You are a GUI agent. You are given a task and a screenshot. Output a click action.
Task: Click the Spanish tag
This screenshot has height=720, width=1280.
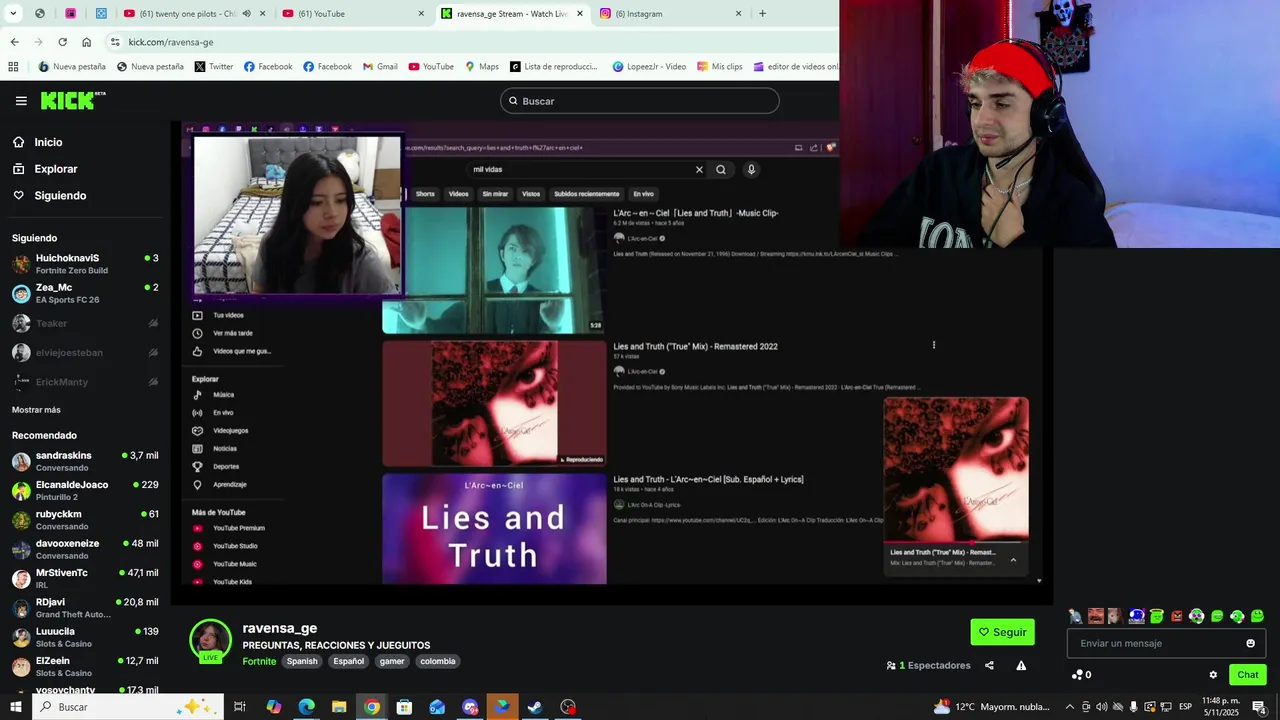coord(302,661)
